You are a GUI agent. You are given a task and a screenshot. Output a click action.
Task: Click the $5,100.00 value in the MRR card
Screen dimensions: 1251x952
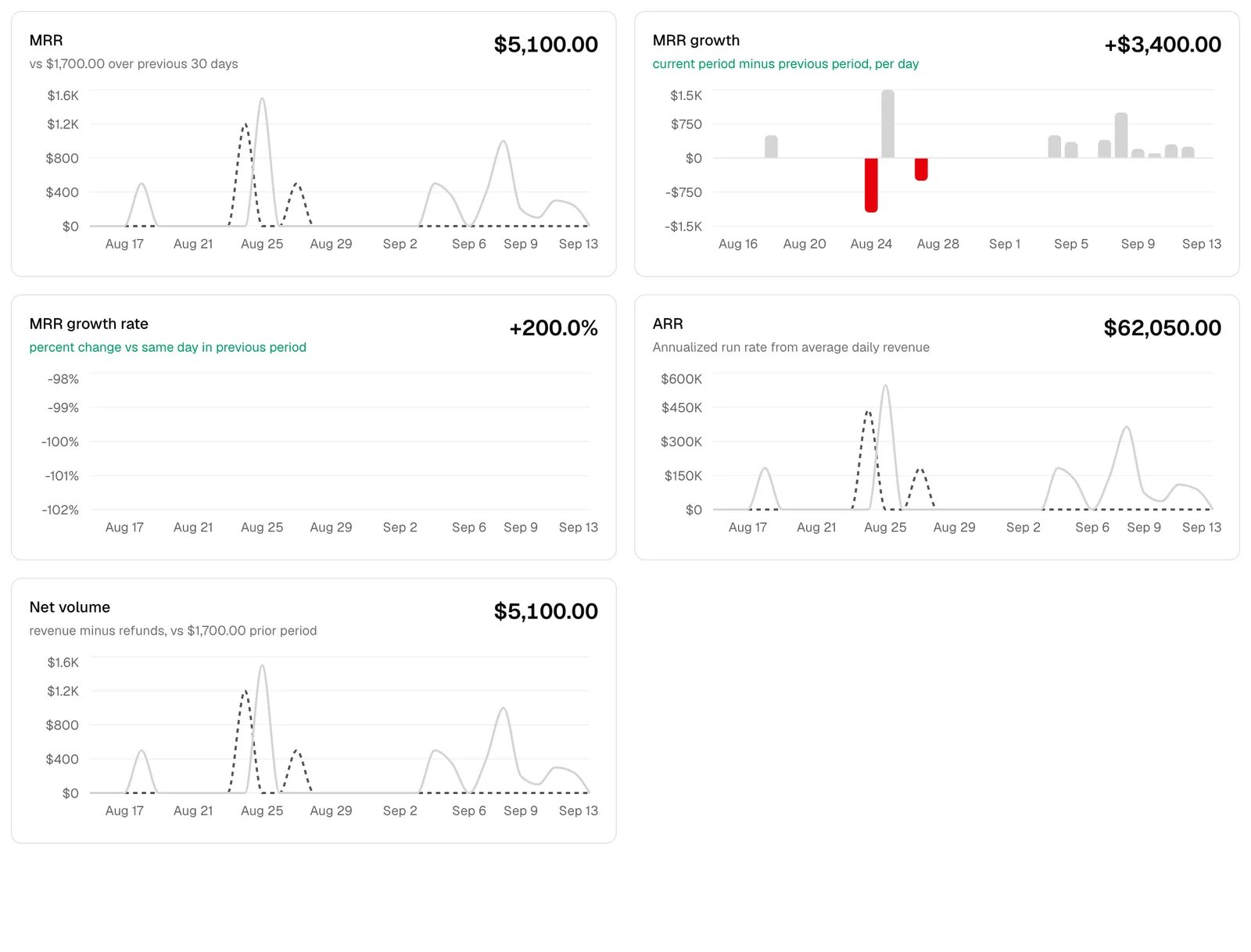pyautogui.click(x=546, y=45)
